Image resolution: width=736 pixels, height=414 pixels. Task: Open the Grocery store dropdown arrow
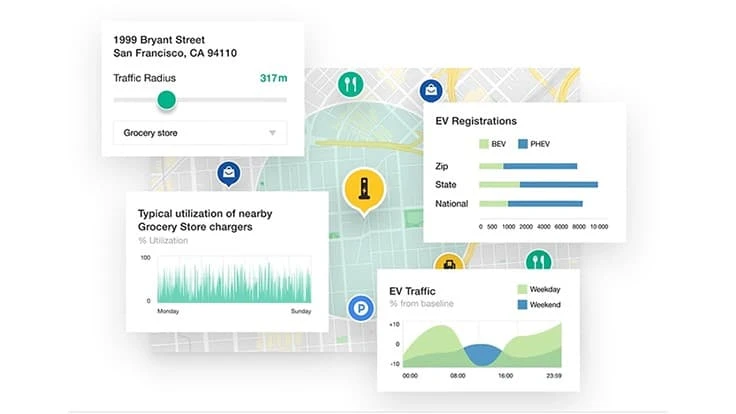271,132
